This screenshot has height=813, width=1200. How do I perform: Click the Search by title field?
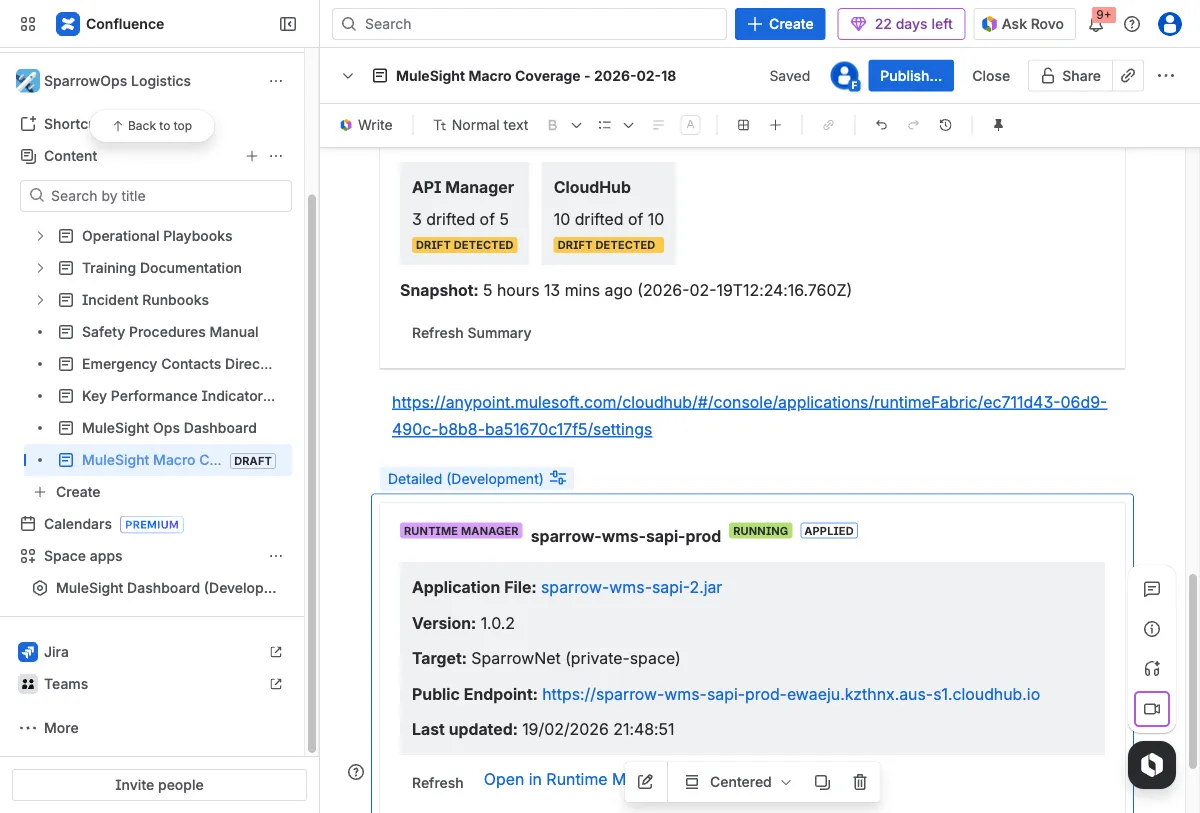156,196
